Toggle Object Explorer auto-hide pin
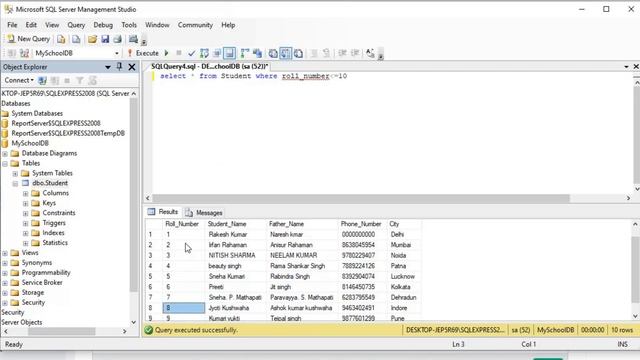Image resolution: width=640 pixels, height=360 pixels. tap(119, 67)
